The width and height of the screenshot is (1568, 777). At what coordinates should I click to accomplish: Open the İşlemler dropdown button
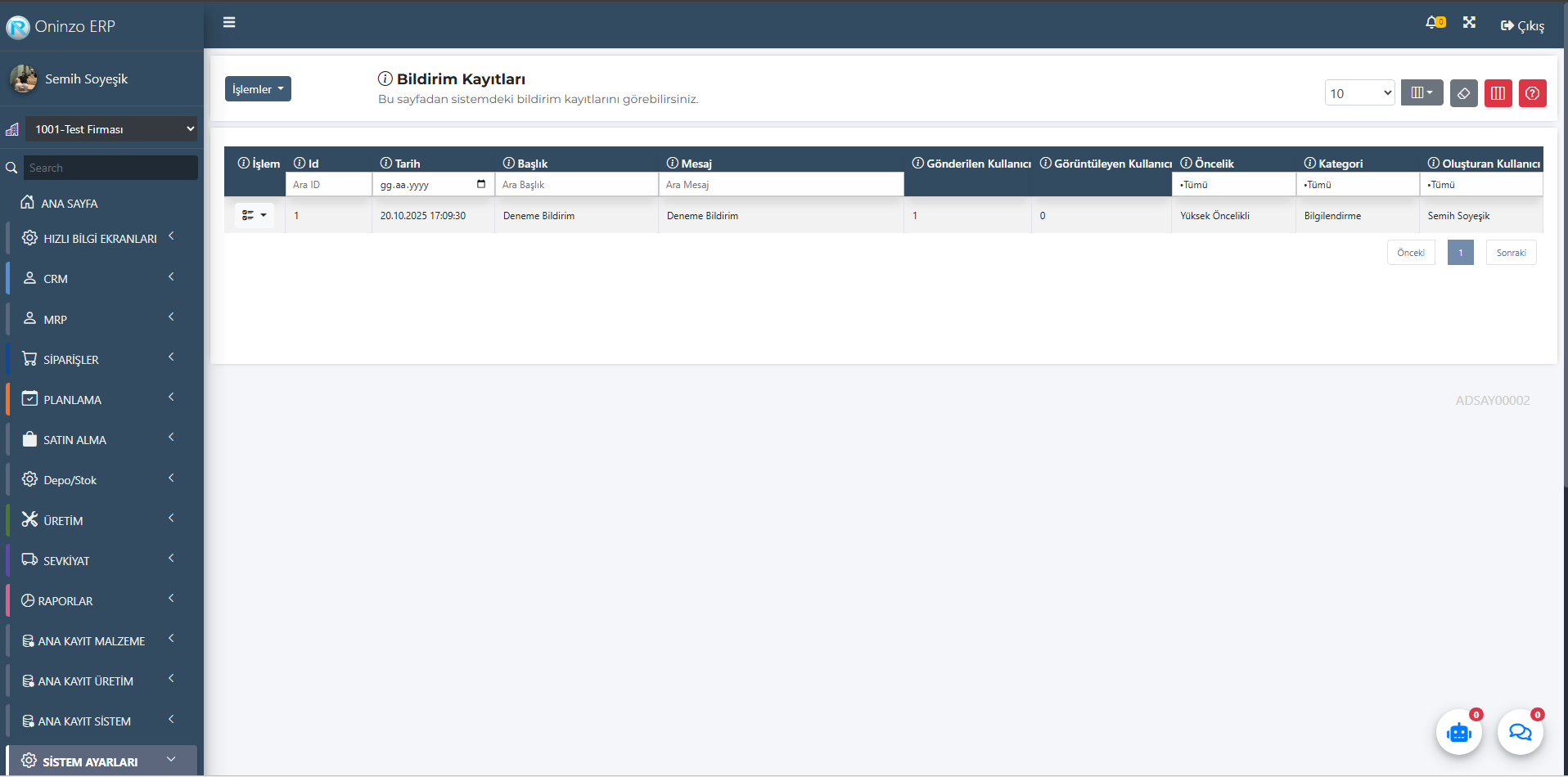point(258,89)
